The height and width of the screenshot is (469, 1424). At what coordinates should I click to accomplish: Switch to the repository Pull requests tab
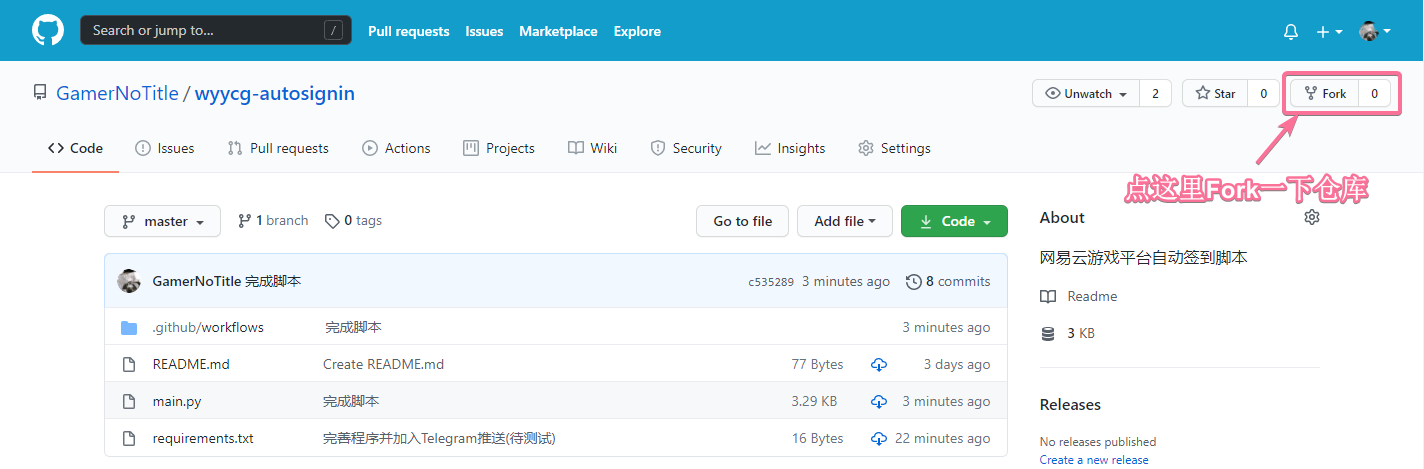(278, 148)
